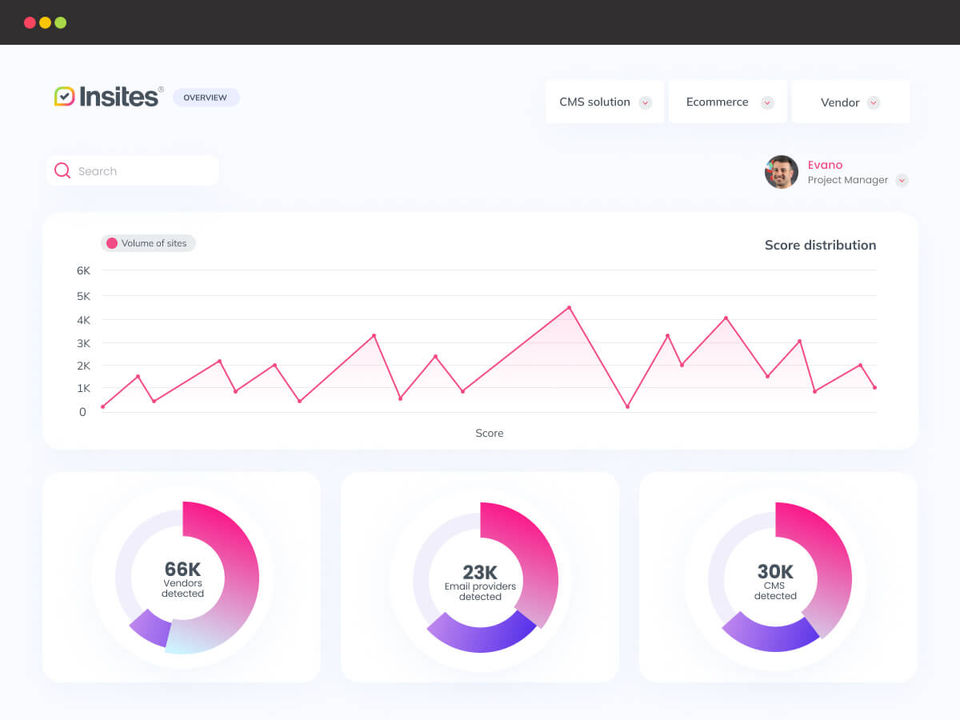
Task: Open the Ecommerce dropdown
Action: [x=727, y=102]
